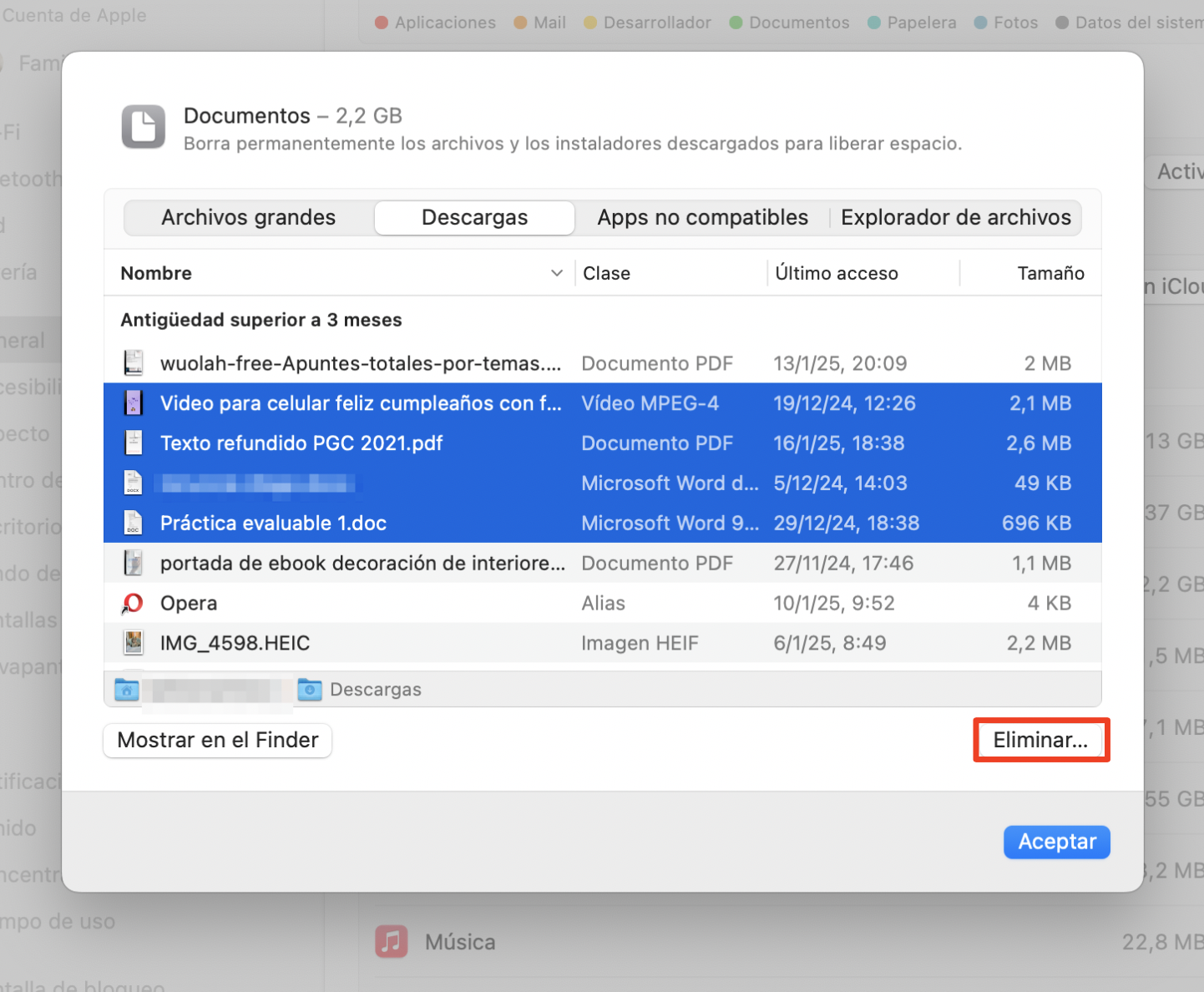Confirm with the Aceptar button
The height and width of the screenshot is (992, 1204).
click(1056, 842)
